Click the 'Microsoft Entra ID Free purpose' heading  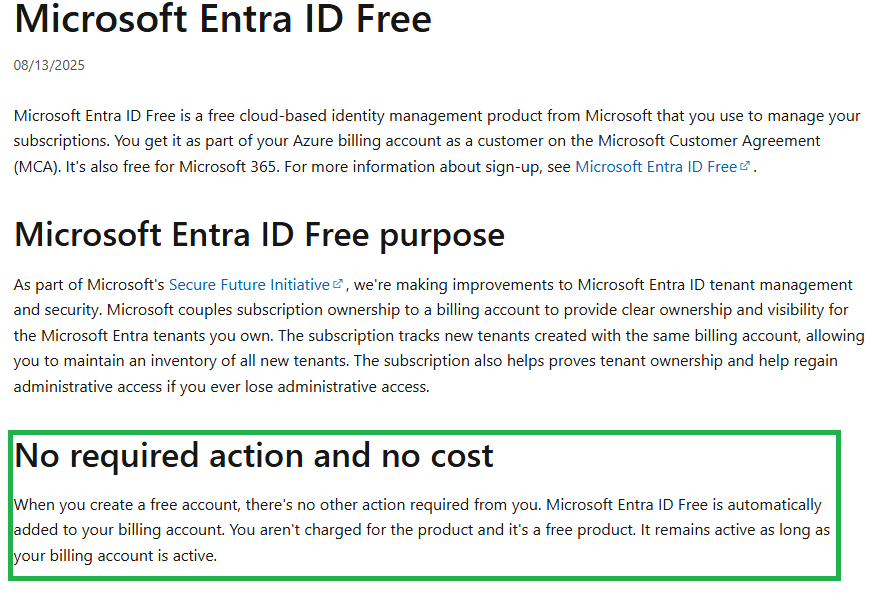(259, 234)
